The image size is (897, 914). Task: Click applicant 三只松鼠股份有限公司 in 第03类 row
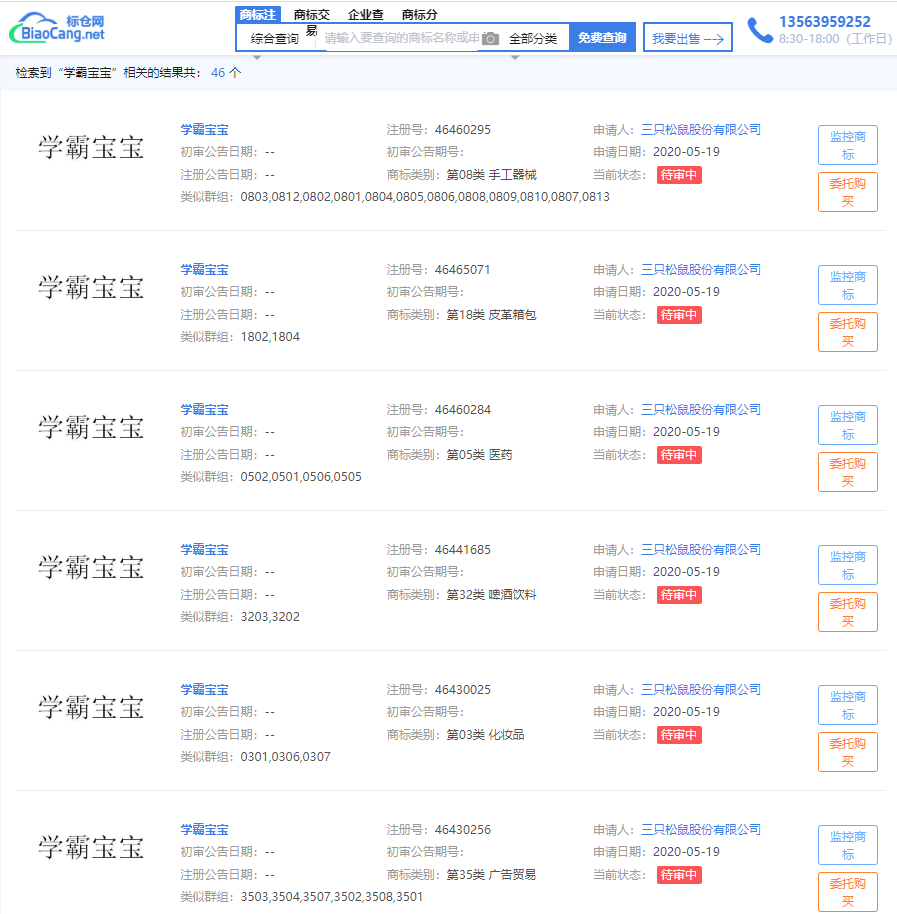(x=701, y=689)
